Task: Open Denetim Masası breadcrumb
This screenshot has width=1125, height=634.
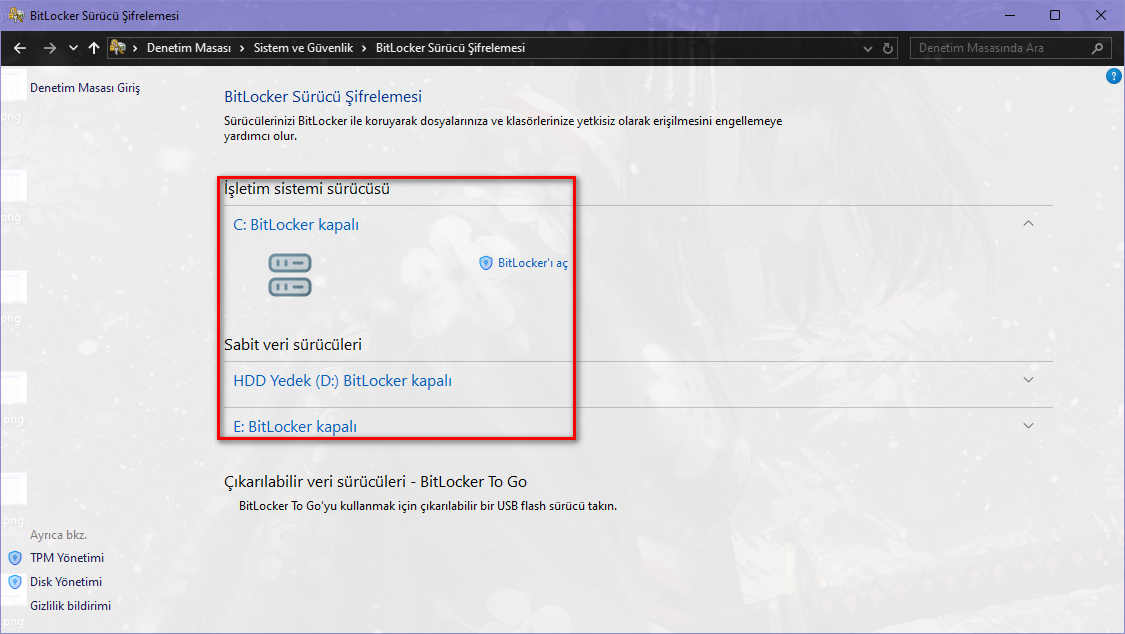Action: pos(189,48)
